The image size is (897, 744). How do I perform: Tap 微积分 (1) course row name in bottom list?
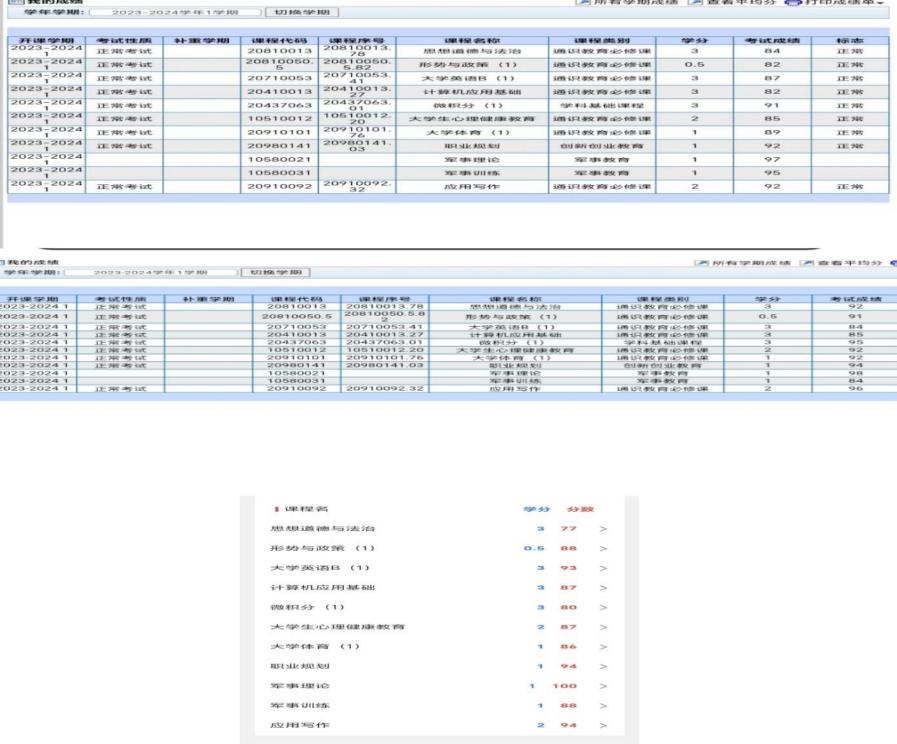307,607
